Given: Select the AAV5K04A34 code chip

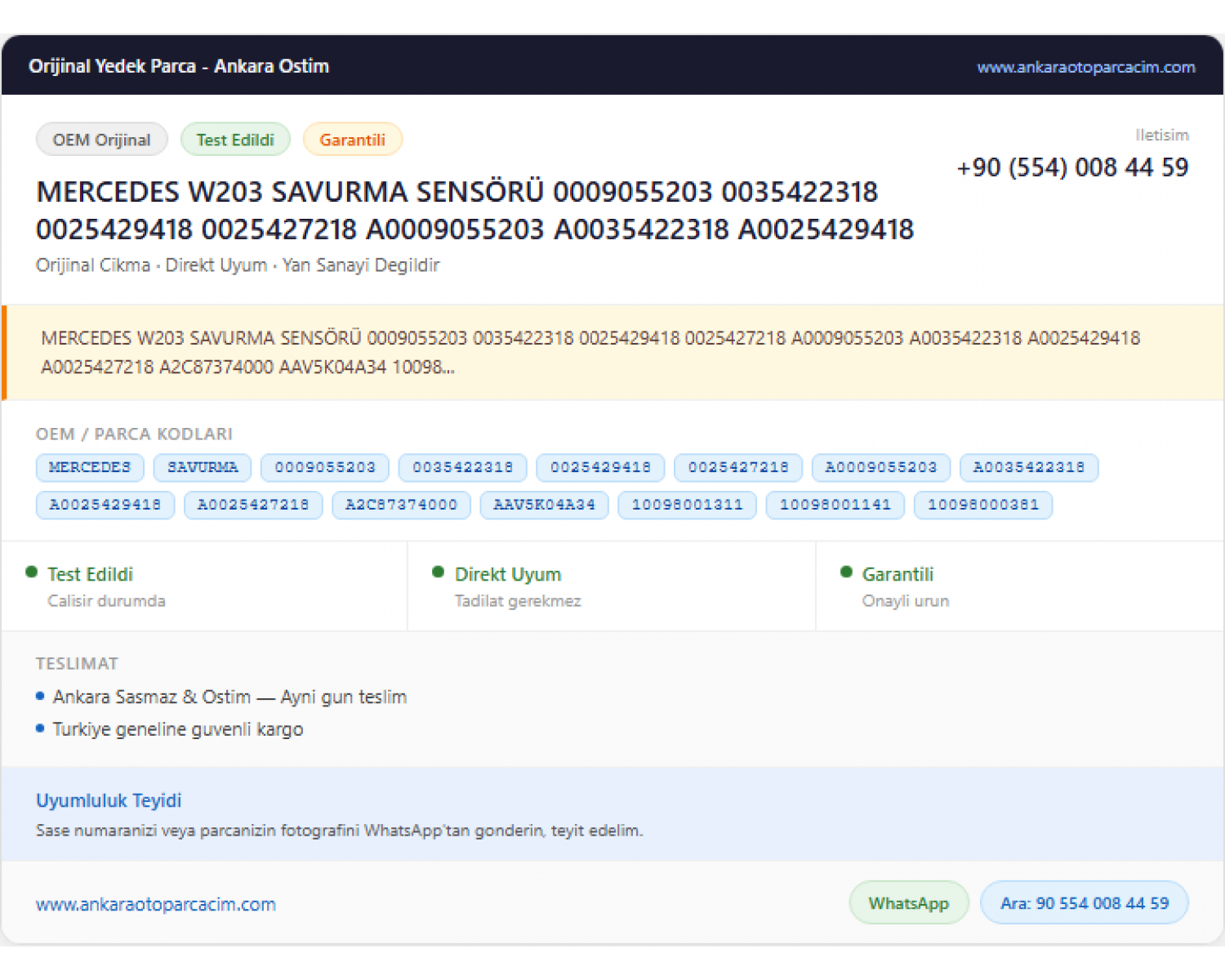Looking at the screenshot, I should pyautogui.click(x=544, y=505).
